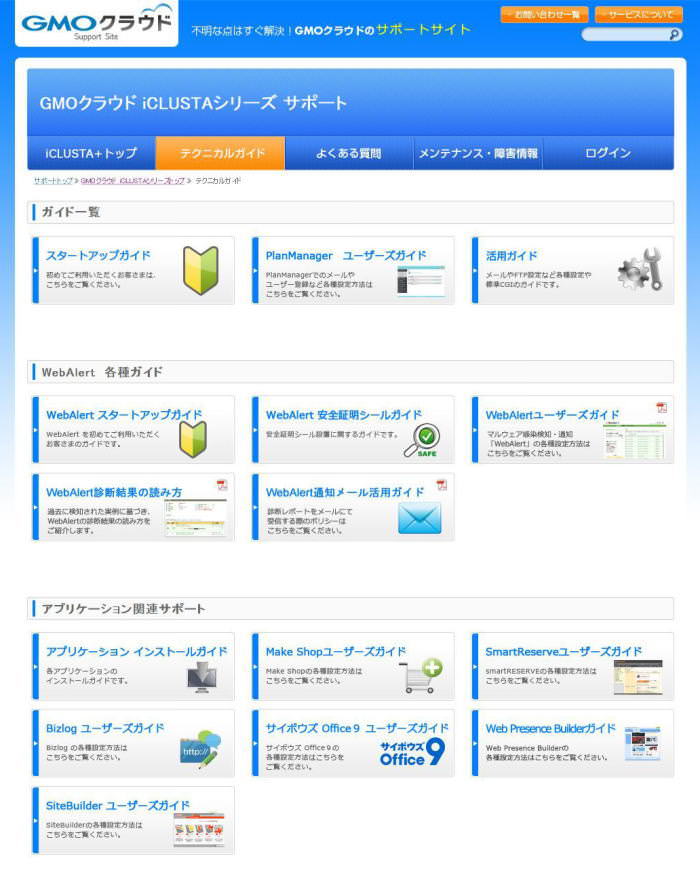Click PlanManager screenshot thumbnail

click(x=421, y=281)
